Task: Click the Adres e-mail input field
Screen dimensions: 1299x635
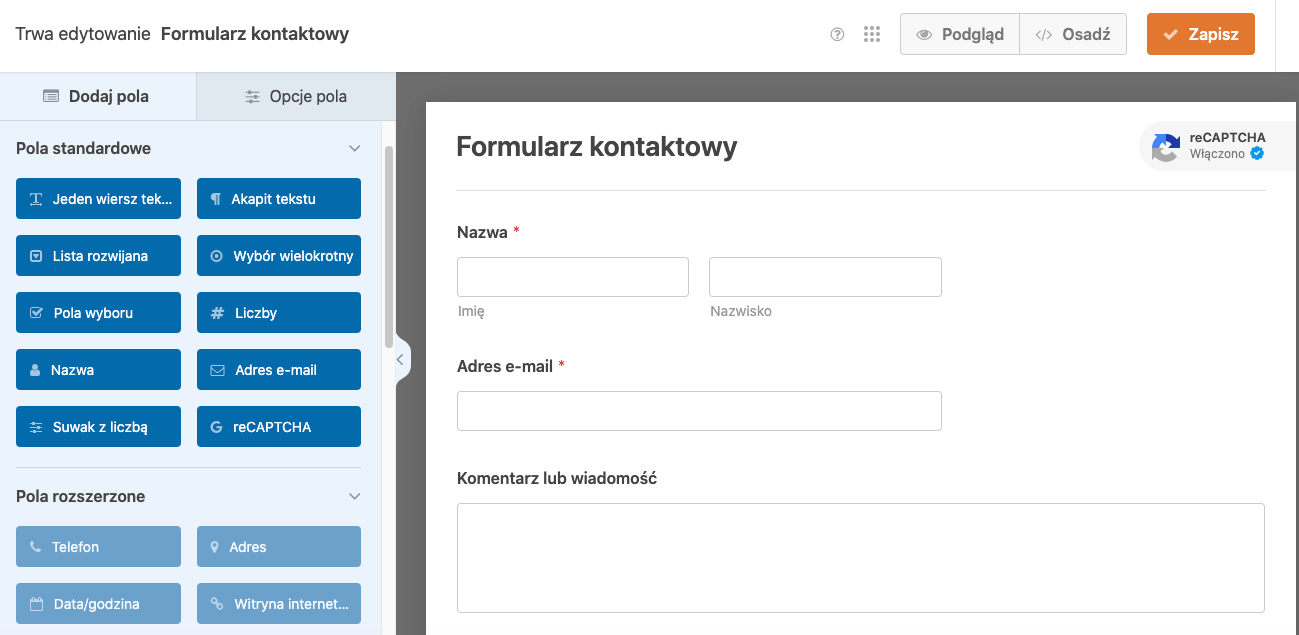Action: click(x=699, y=411)
